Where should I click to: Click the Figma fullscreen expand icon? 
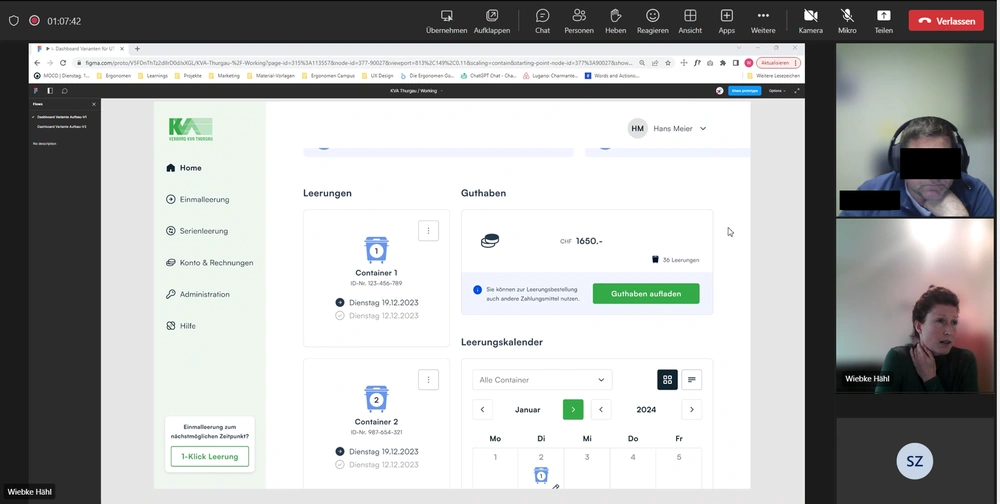(x=797, y=91)
